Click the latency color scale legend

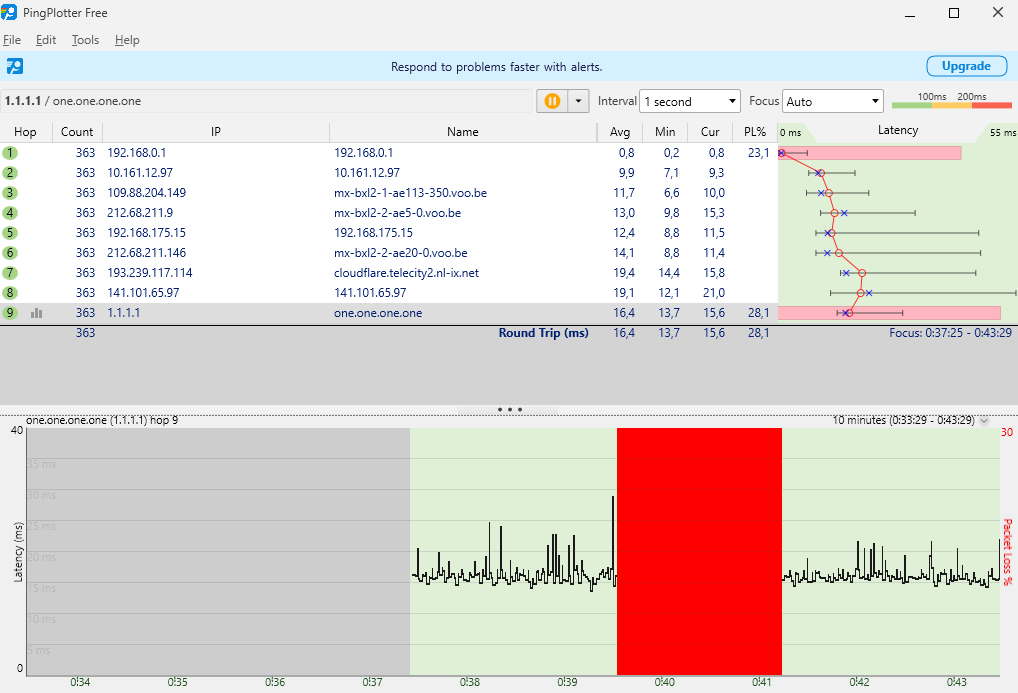pyautogui.click(x=952, y=101)
